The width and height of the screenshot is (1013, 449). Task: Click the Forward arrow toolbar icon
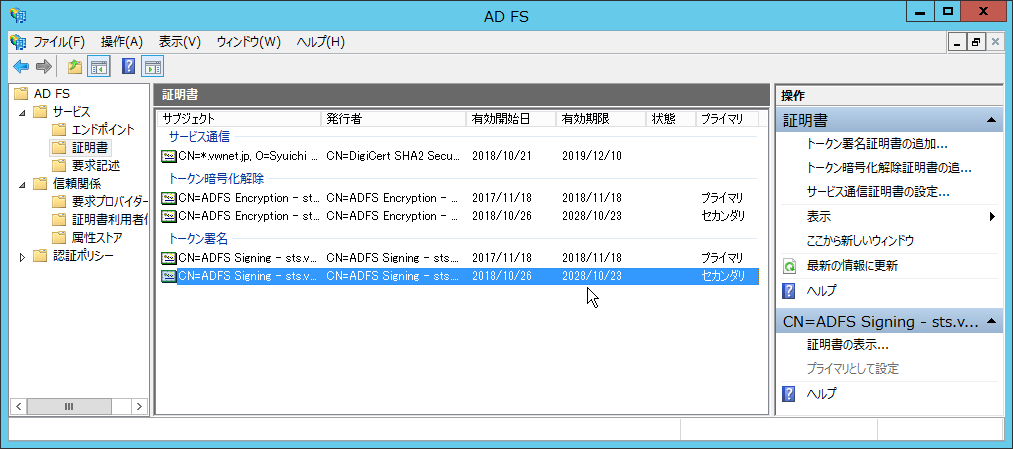coord(43,67)
